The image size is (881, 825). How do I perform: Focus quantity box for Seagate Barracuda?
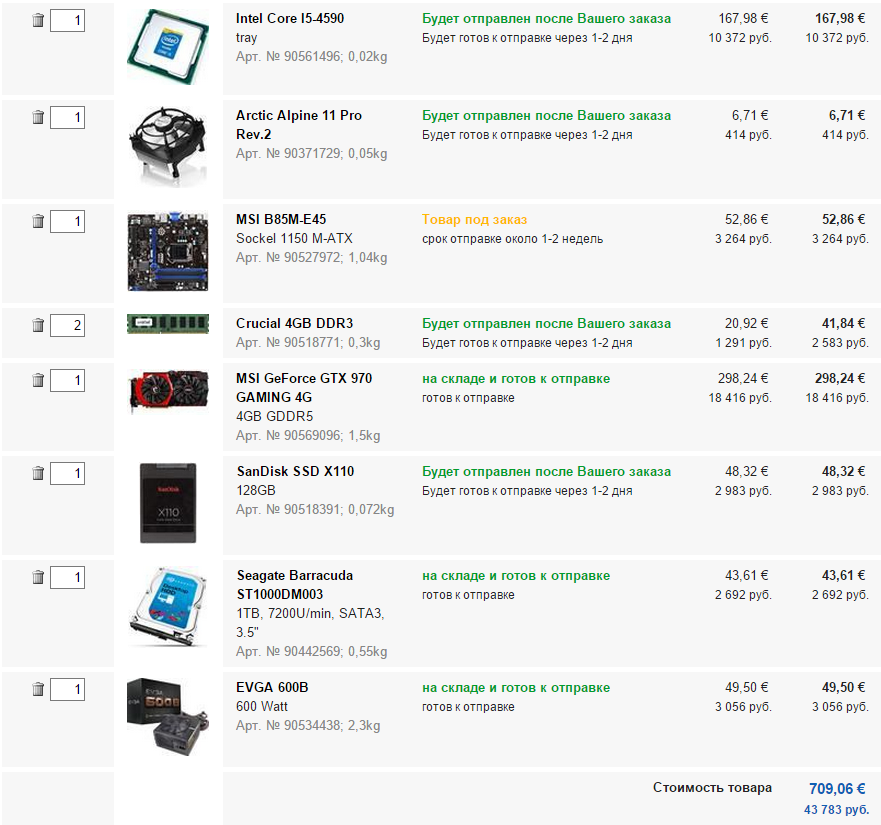(x=67, y=577)
